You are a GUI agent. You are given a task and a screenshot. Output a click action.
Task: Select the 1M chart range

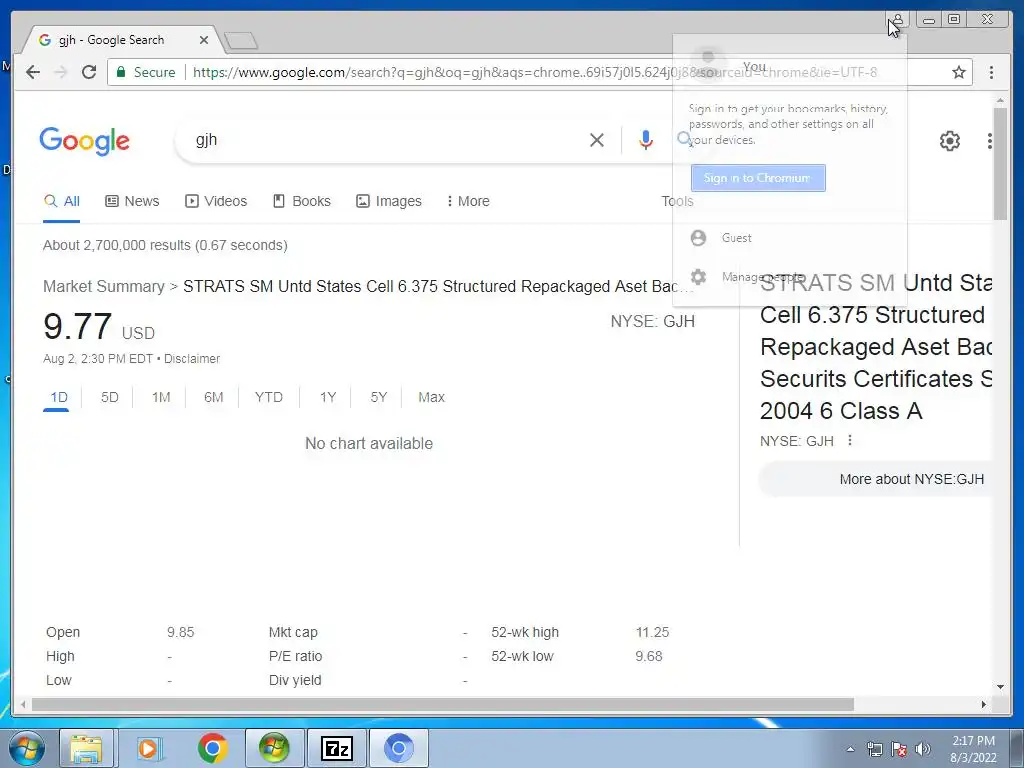(161, 397)
